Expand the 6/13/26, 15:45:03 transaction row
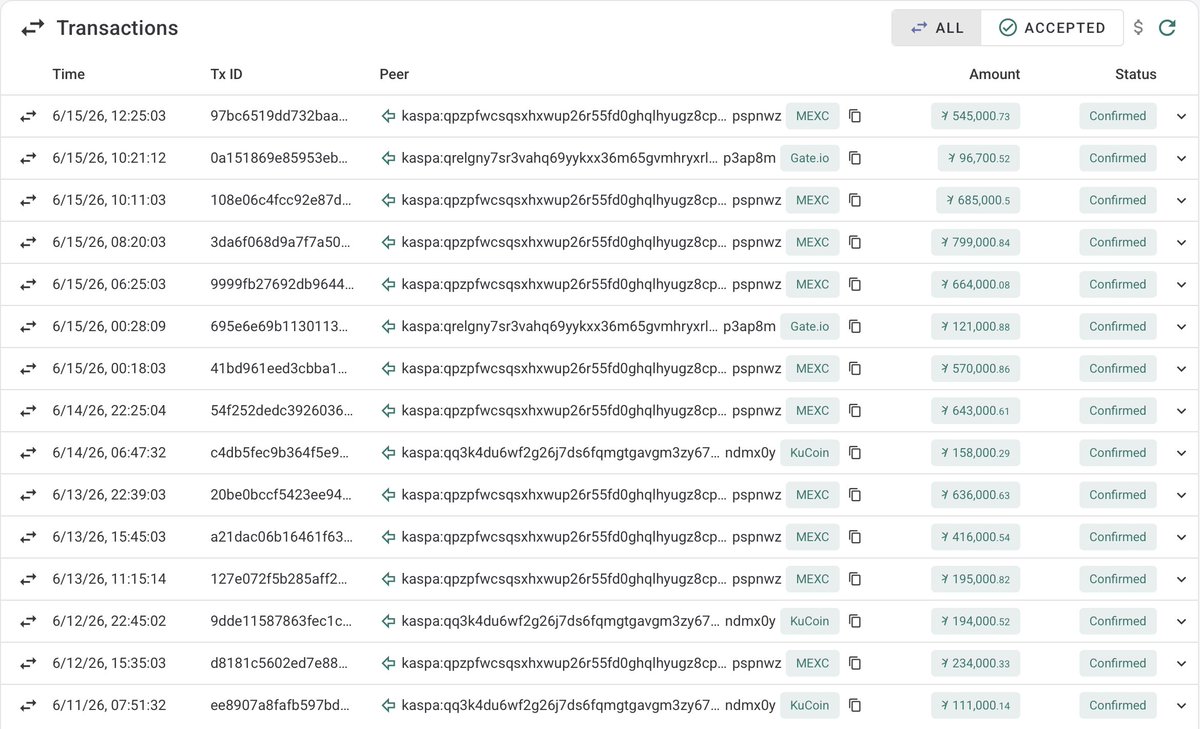The image size is (1200, 729). pyautogui.click(x=1181, y=536)
